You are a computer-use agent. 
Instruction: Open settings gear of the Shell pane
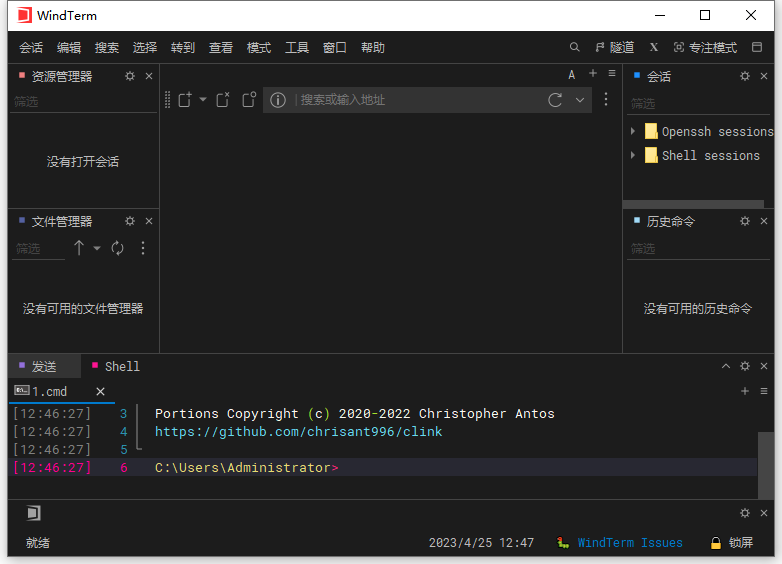(x=745, y=367)
